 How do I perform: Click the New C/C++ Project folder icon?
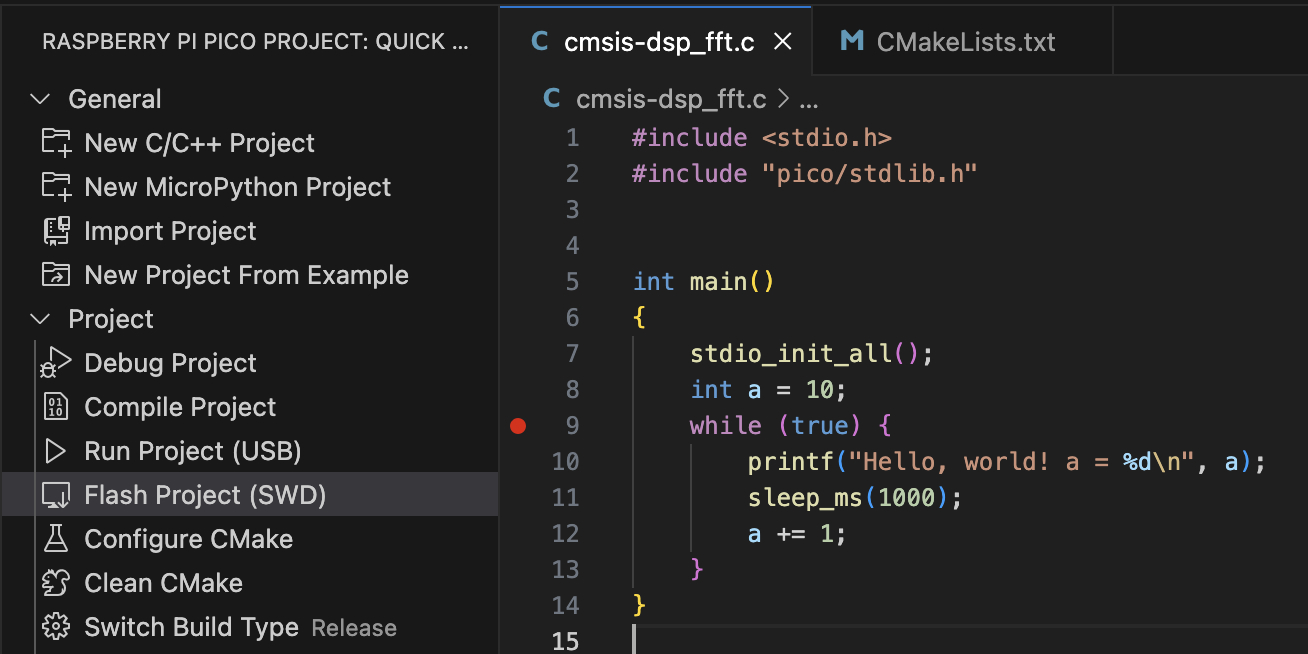[x=56, y=143]
